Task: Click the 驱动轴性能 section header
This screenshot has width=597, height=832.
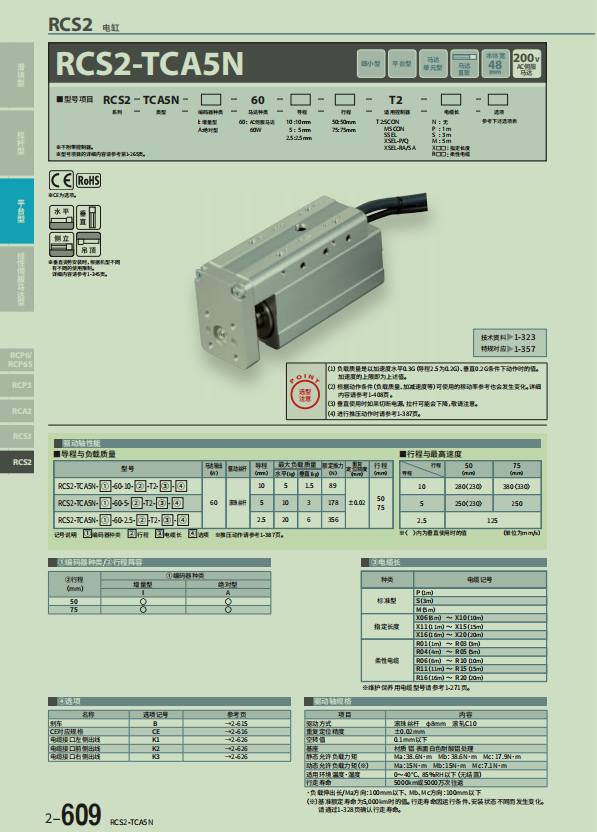Action: tap(297, 443)
